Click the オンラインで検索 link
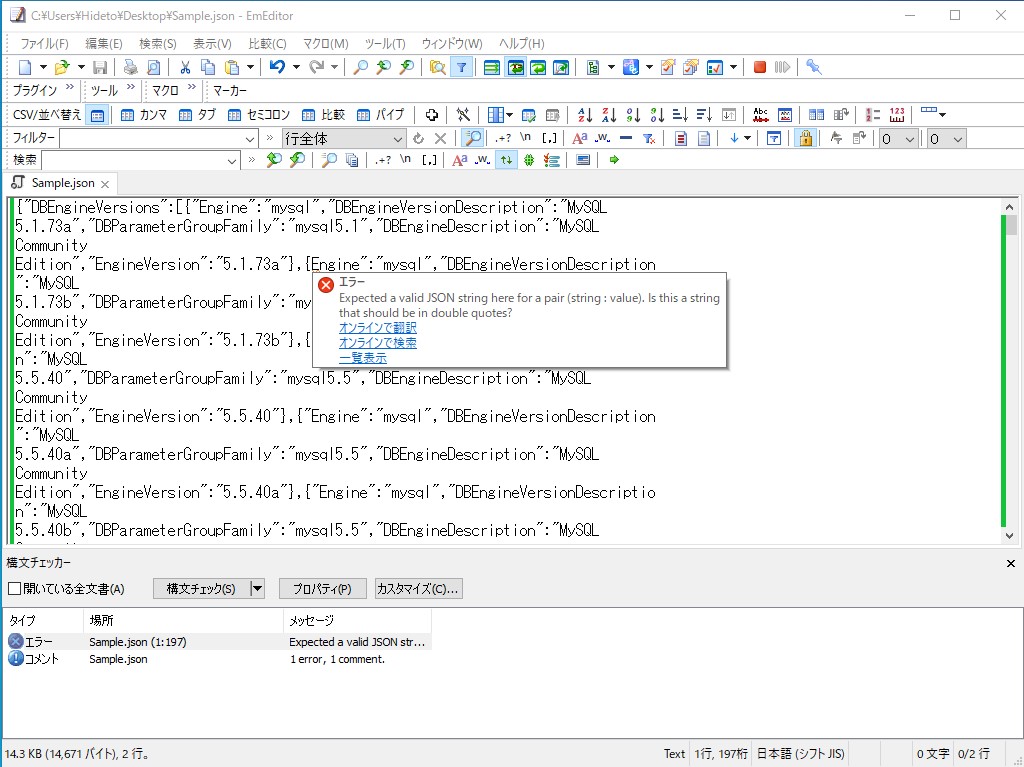 pyautogui.click(x=377, y=343)
